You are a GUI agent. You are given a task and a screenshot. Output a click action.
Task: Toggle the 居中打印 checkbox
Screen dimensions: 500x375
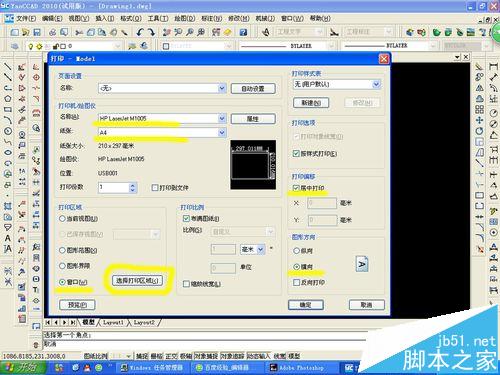[296, 188]
